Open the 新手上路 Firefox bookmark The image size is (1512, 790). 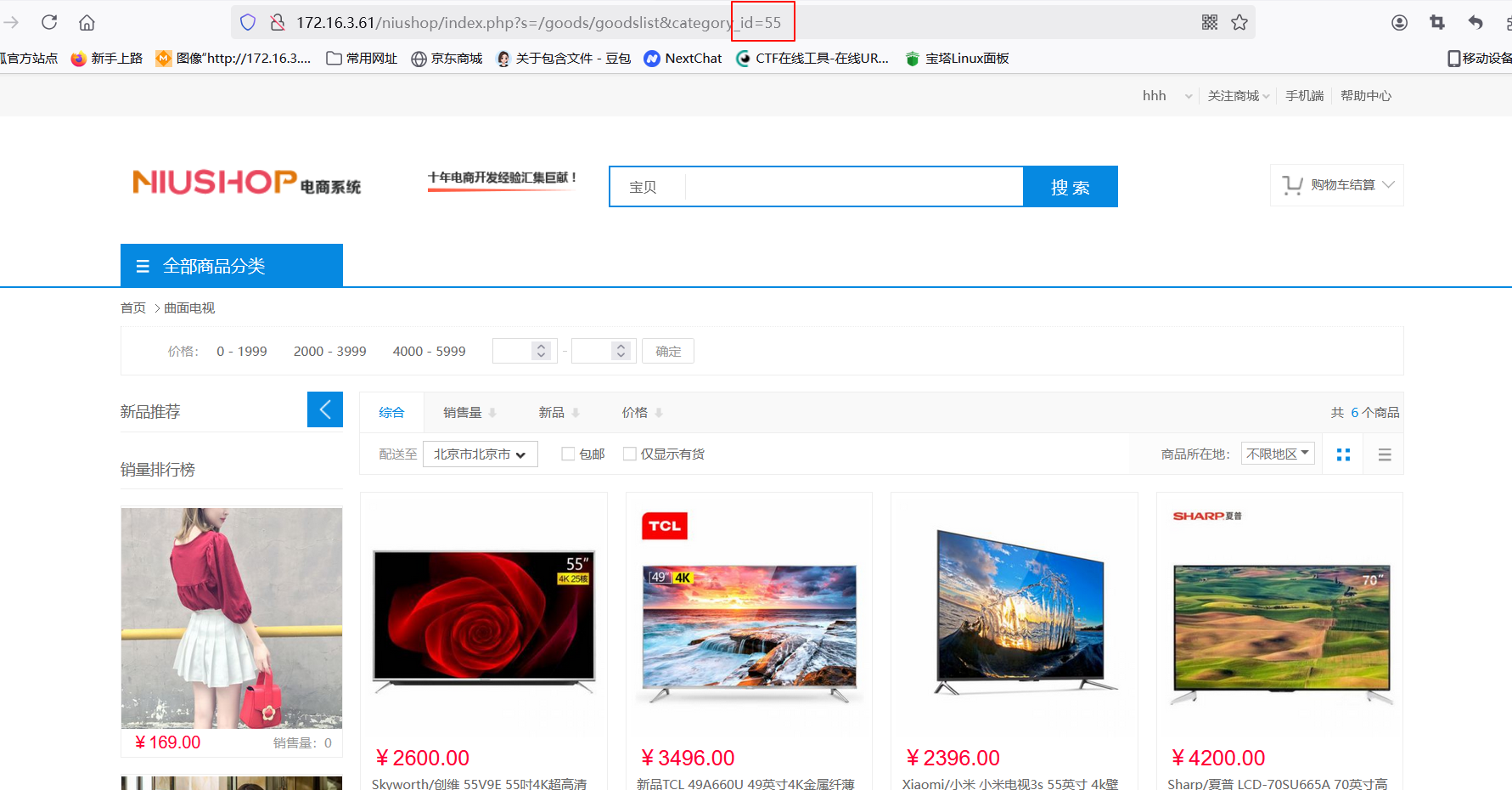pos(107,58)
